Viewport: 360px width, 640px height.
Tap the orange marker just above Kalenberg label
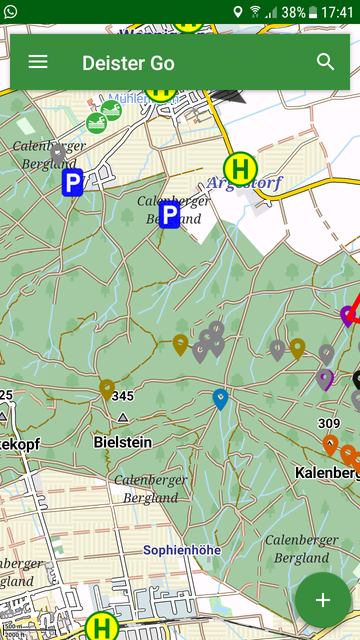[x=348, y=455]
